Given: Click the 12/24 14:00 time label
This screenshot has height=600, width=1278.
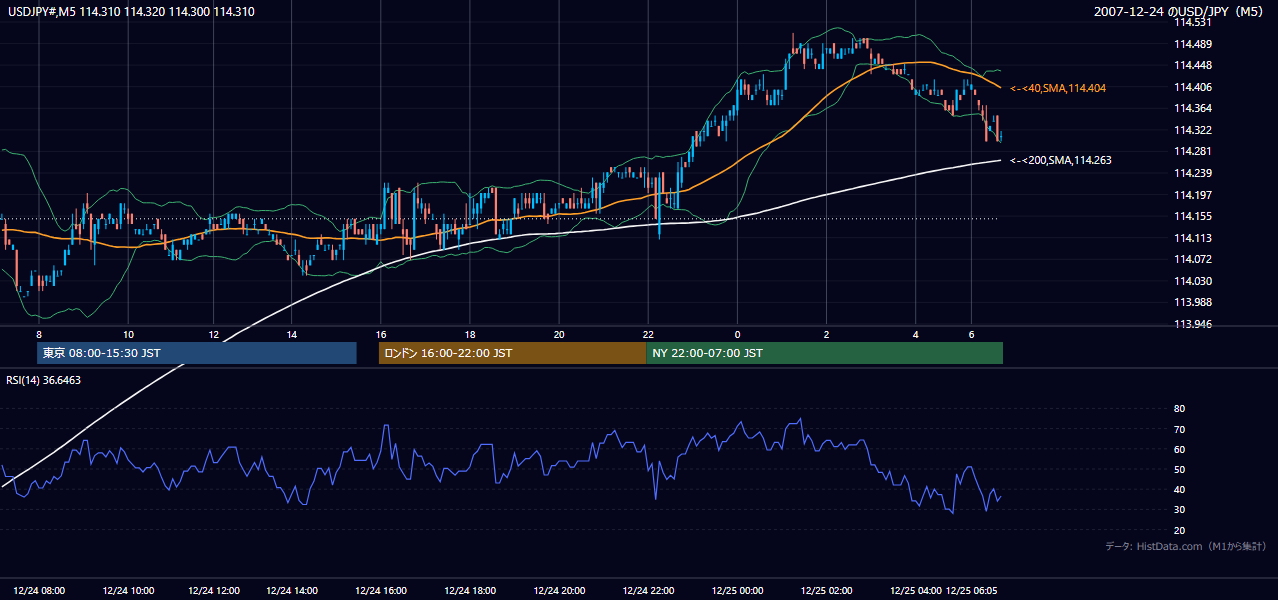Looking at the screenshot, I should point(292,591).
